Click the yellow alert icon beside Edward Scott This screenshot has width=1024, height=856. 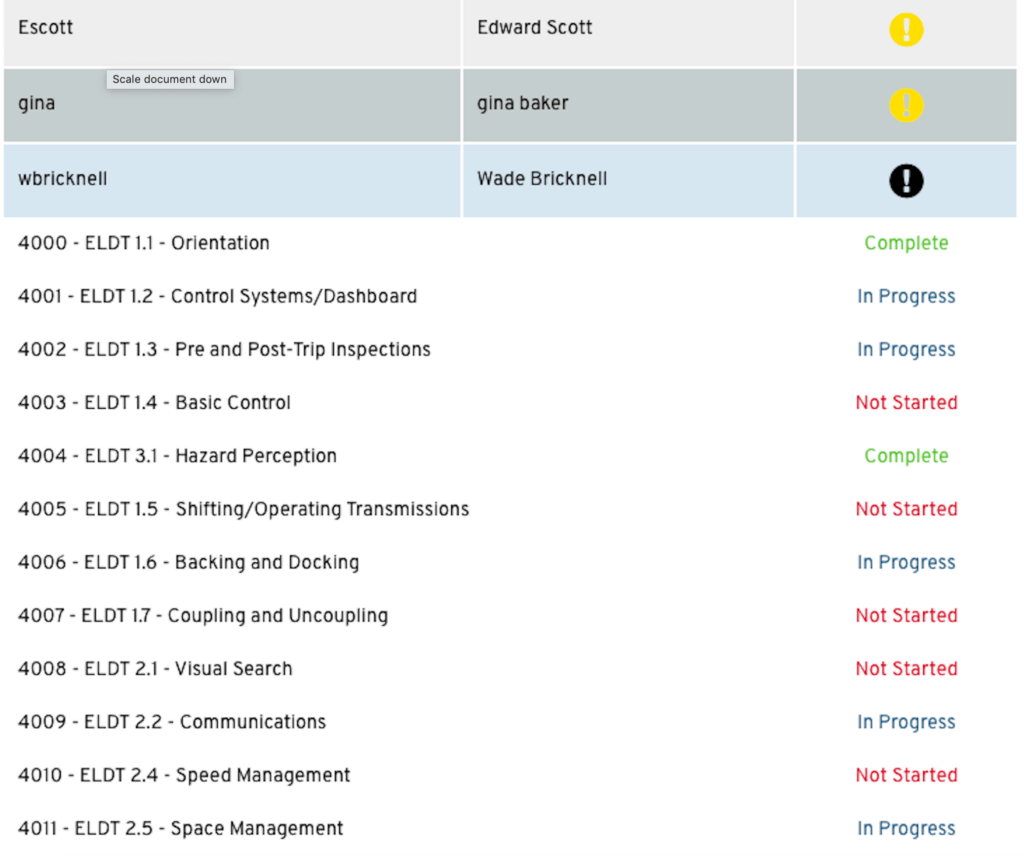(905, 29)
